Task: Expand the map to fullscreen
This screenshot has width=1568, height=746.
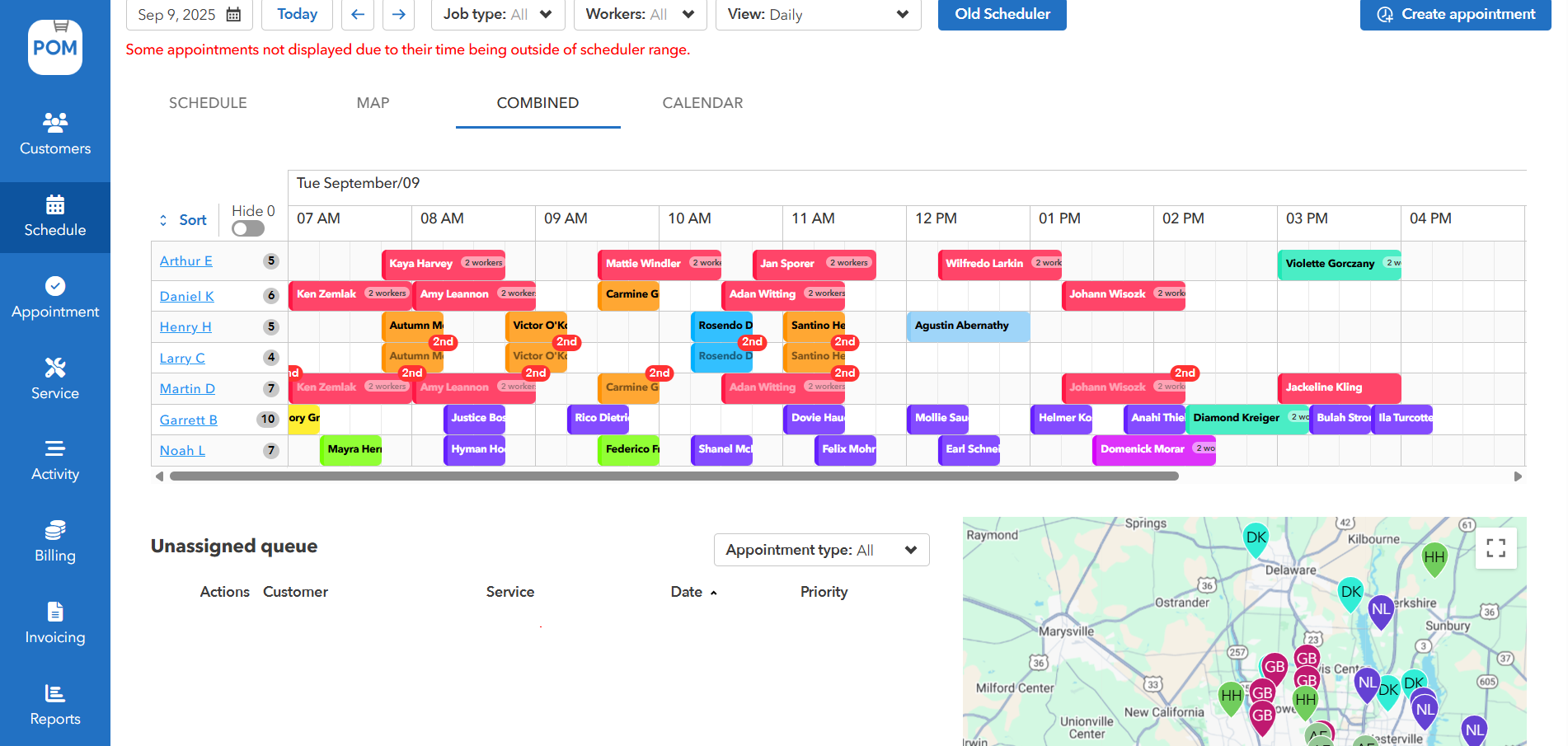Action: click(1495, 548)
